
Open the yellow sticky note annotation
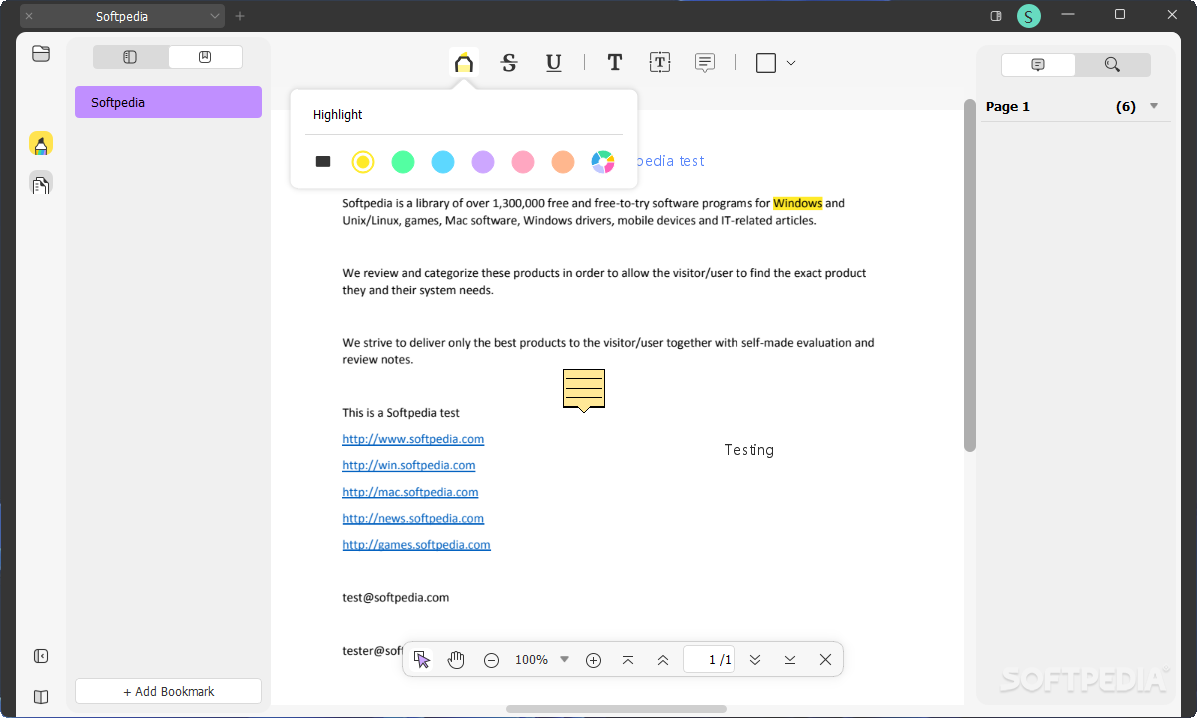(x=584, y=390)
